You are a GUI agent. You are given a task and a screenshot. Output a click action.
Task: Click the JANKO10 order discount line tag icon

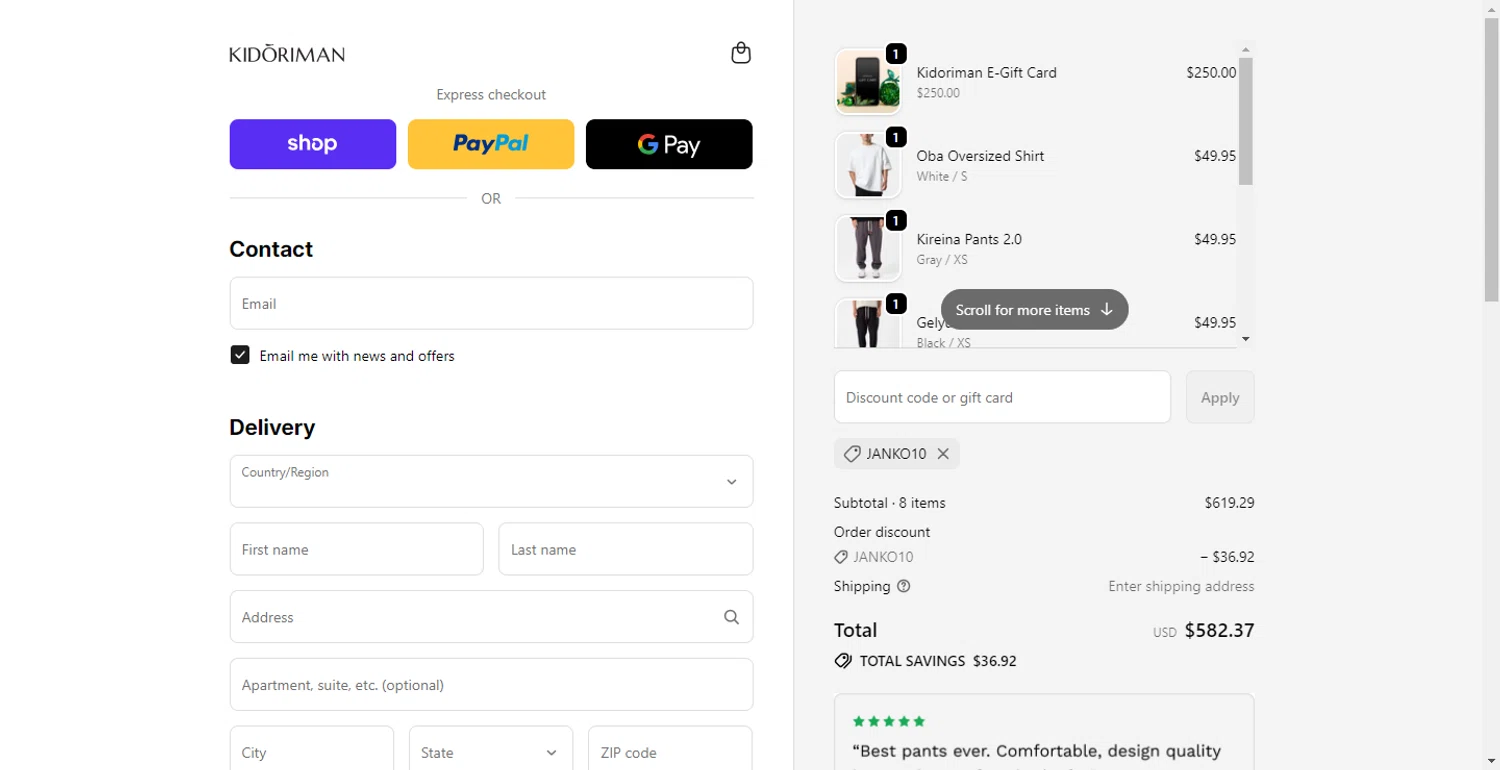[841, 557]
